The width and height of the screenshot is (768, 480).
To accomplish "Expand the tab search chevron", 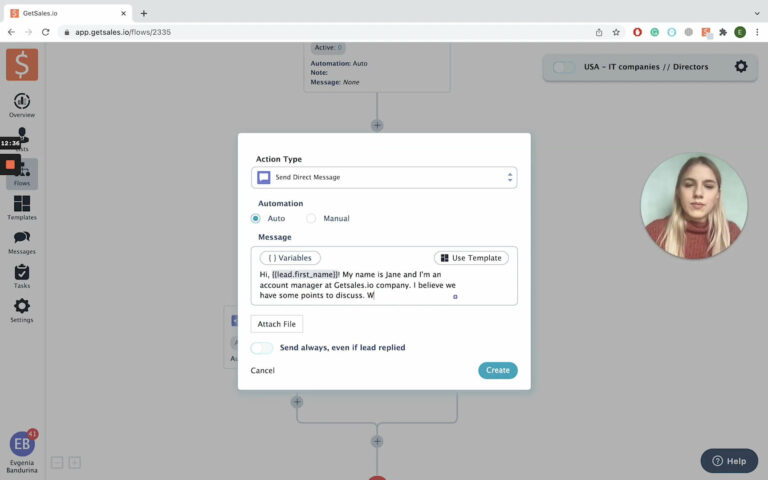I will tap(757, 13).
